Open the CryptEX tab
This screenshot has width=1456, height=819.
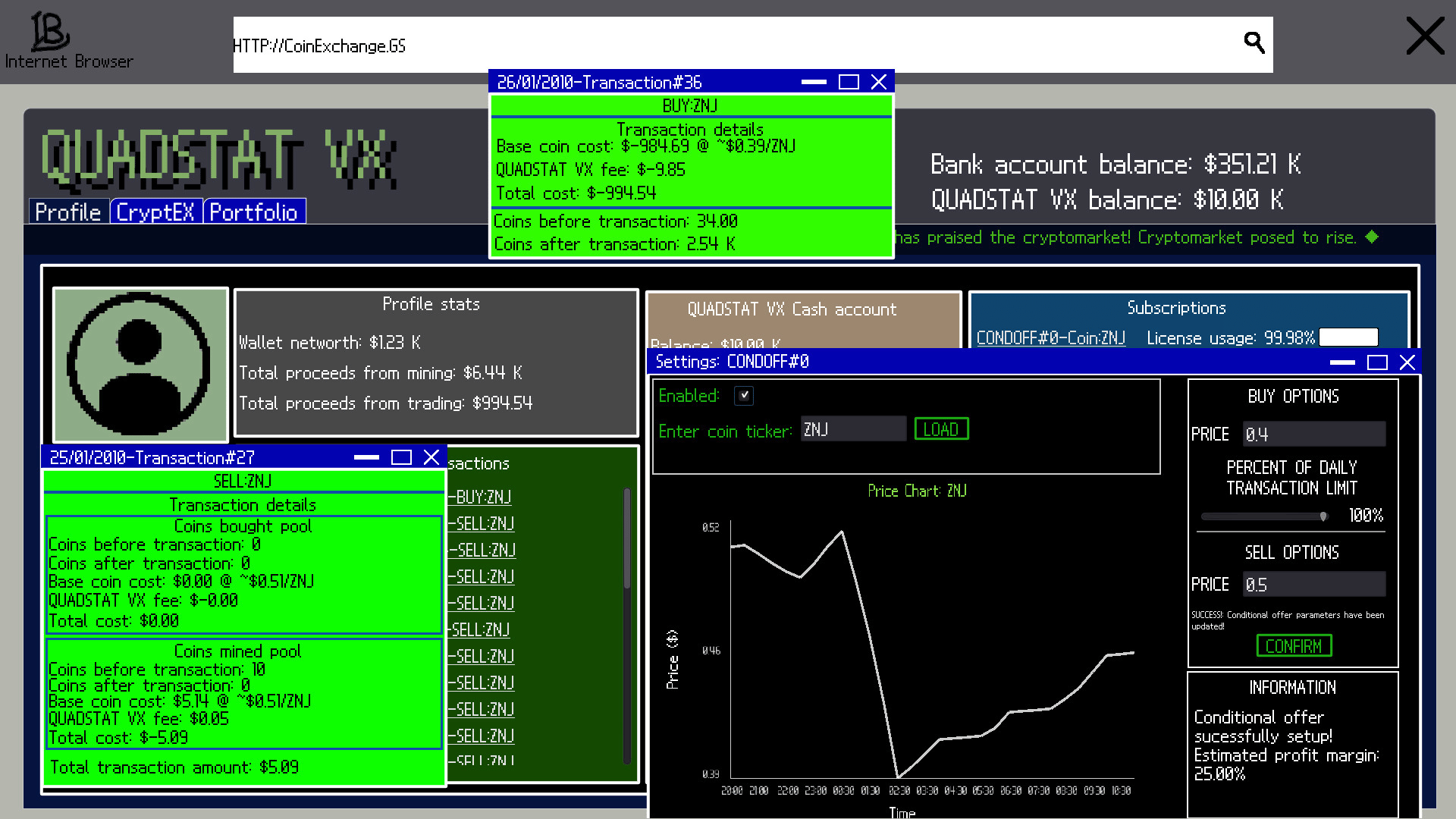(155, 212)
